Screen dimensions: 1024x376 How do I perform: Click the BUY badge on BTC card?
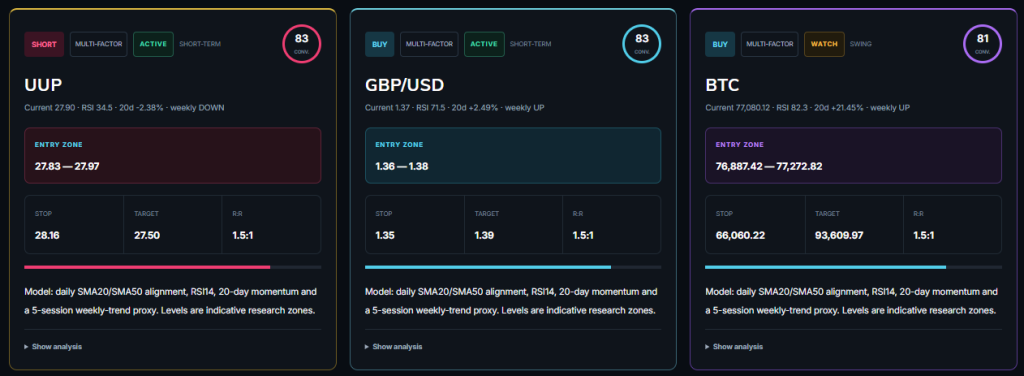[720, 44]
